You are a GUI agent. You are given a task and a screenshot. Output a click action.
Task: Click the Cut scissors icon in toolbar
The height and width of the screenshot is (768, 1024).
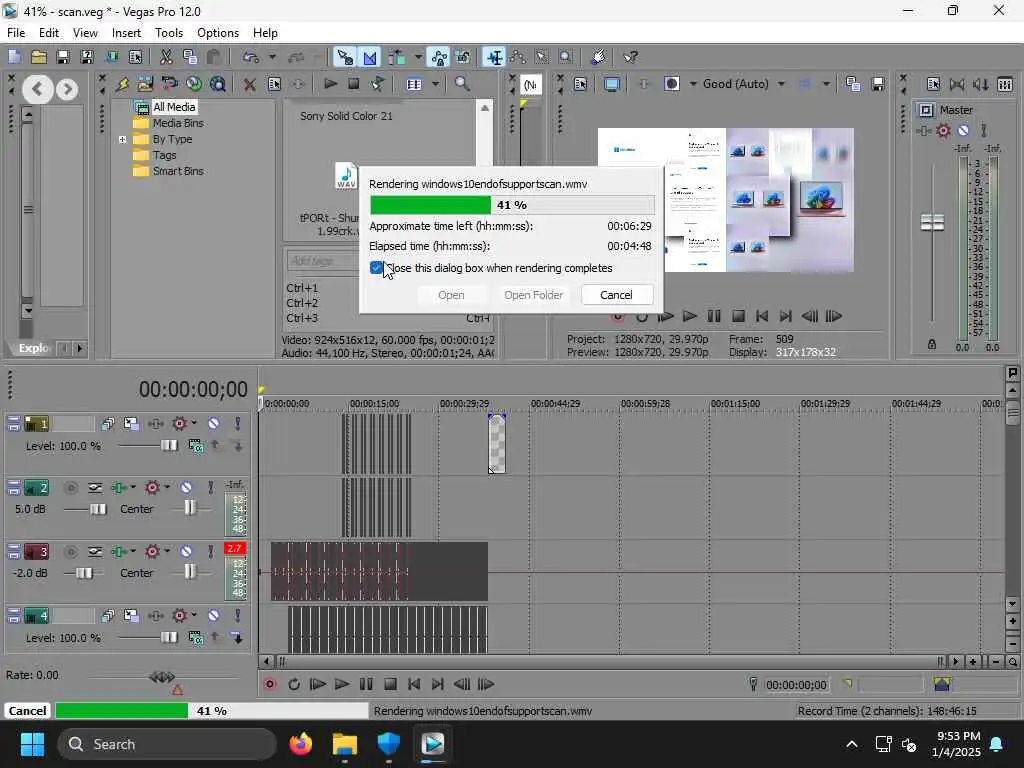[x=166, y=57]
